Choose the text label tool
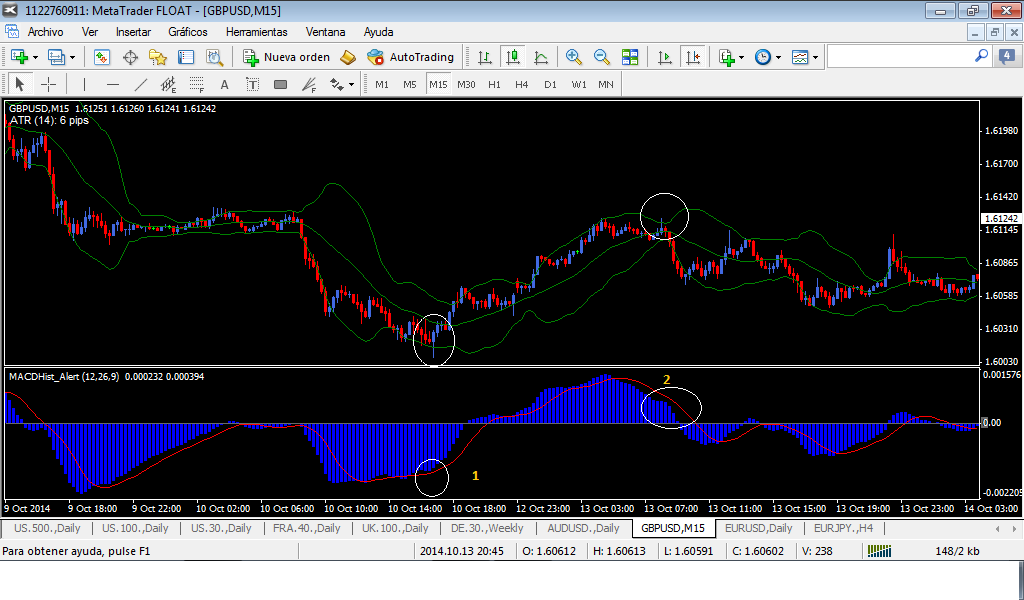The width and height of the screenshot is (1024, 600). click(224, 84)
